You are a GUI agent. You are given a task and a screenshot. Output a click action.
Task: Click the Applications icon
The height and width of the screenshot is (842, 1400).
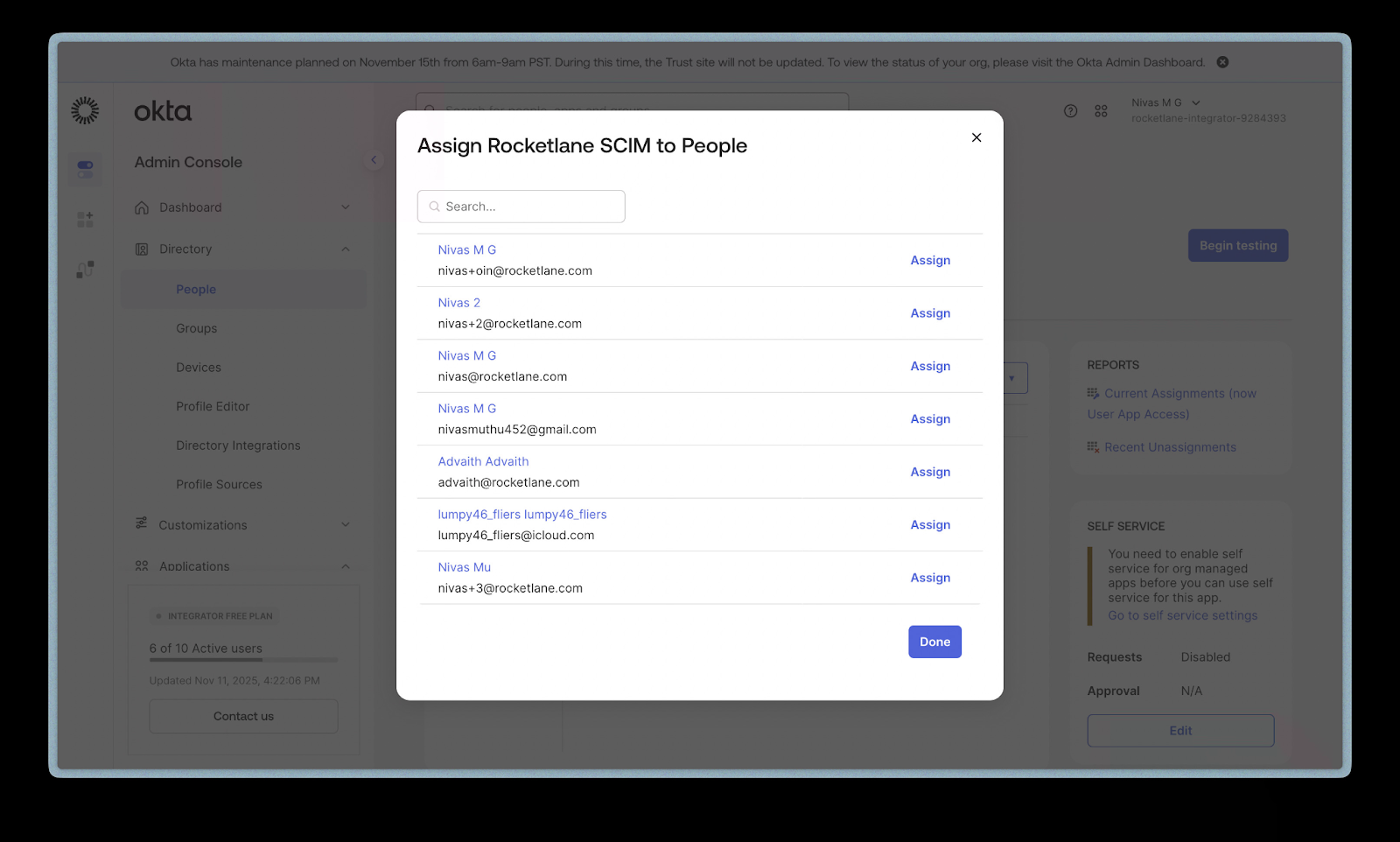(x=142, y=566)
